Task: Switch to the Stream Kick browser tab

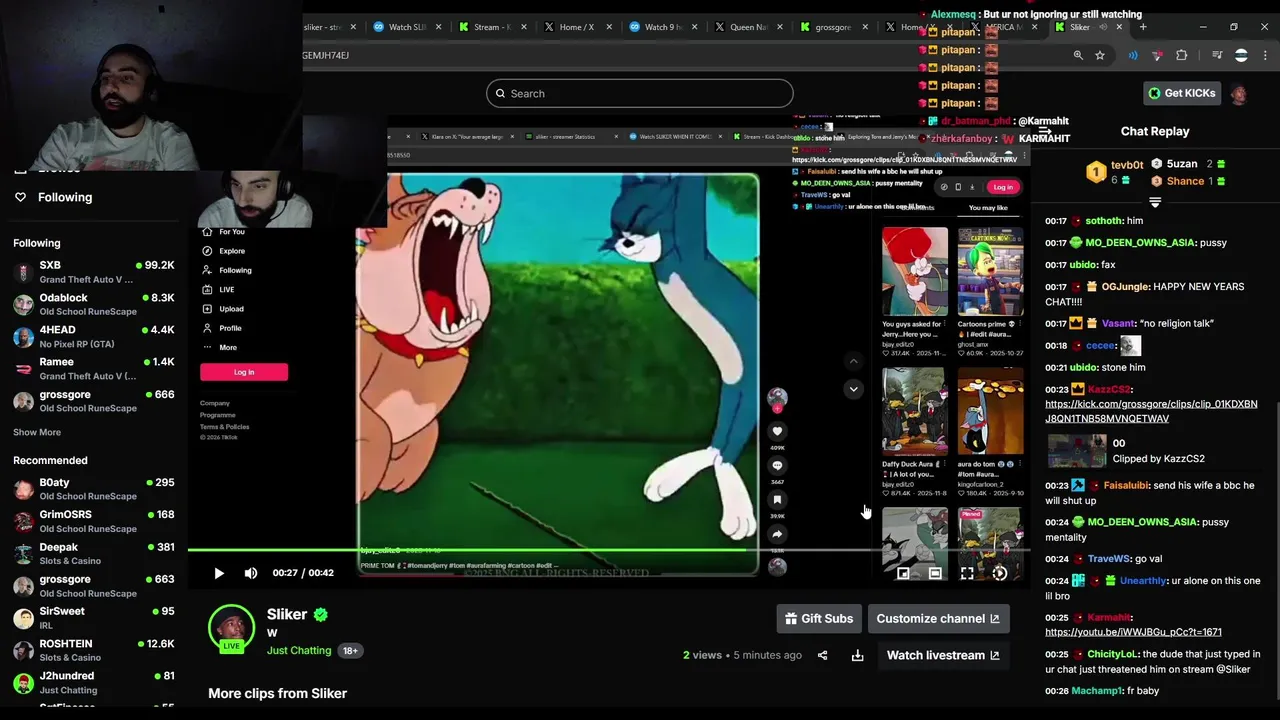Action: tap(490, 27)
